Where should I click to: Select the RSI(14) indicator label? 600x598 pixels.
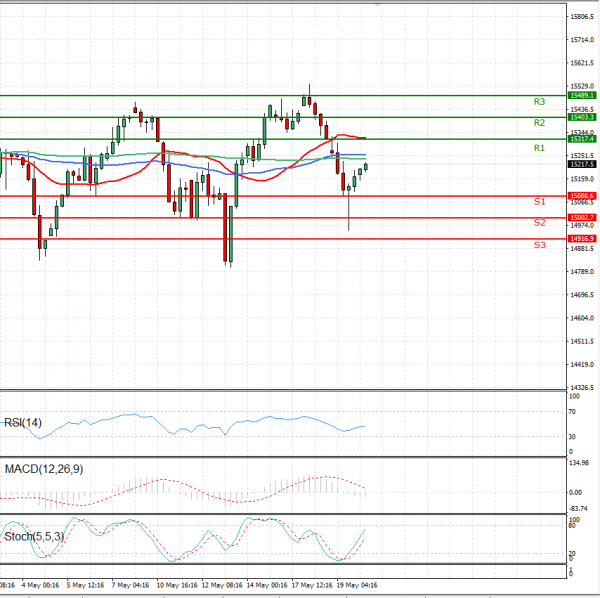tap(25, 422)
